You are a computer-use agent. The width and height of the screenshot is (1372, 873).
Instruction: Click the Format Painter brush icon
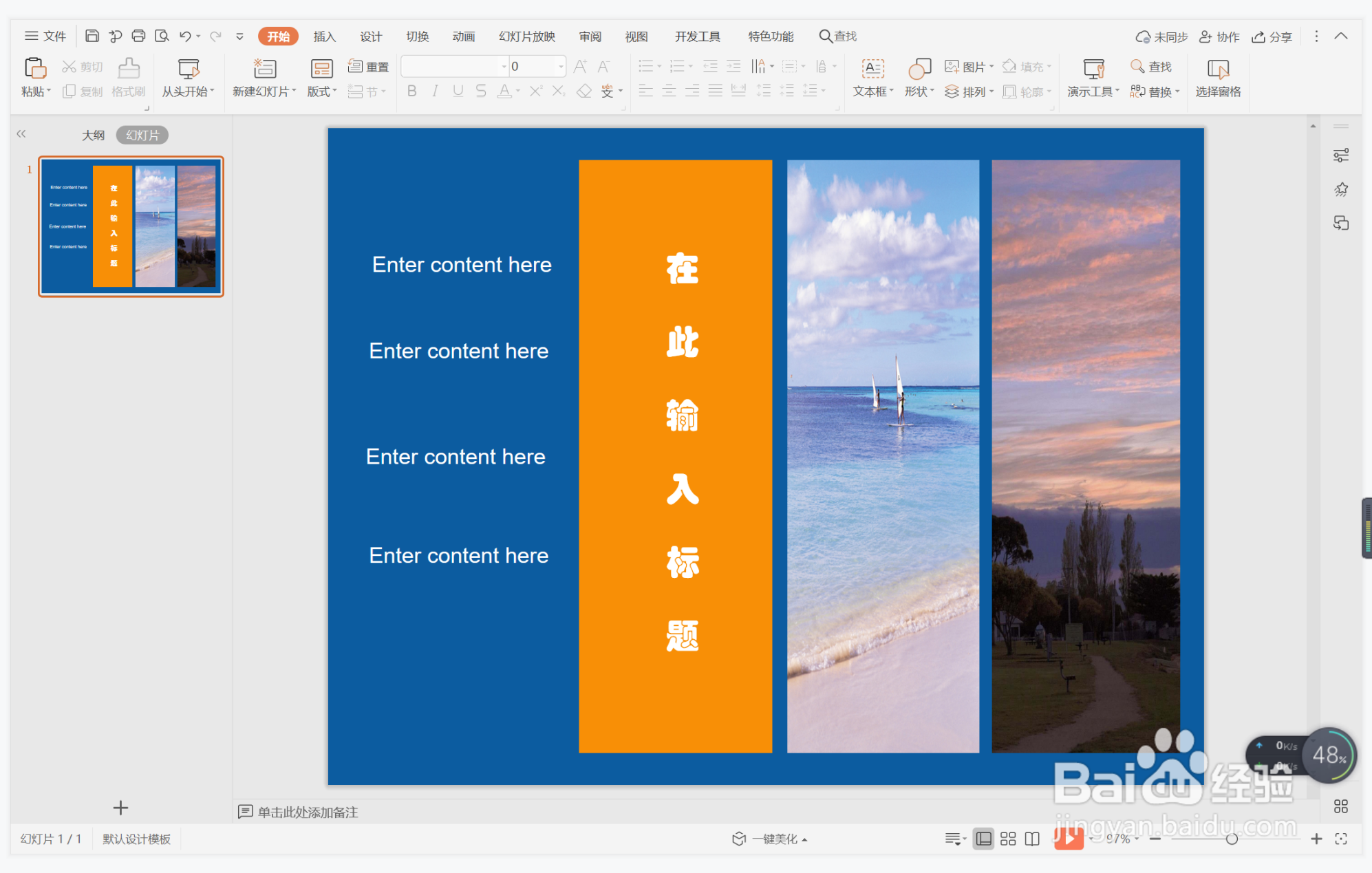point(129,69)
